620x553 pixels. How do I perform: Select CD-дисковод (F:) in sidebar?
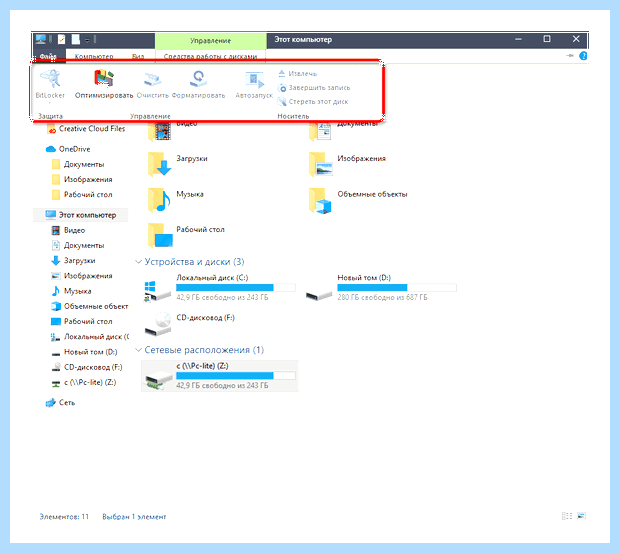pos(87,367)
